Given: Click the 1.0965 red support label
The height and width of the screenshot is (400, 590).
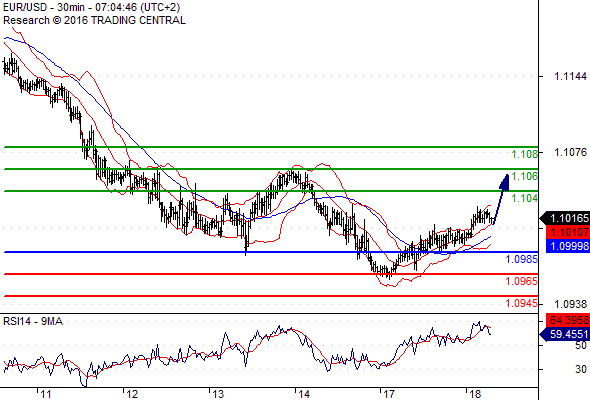Looking at the screenshot, I should [x=521, y=281].
